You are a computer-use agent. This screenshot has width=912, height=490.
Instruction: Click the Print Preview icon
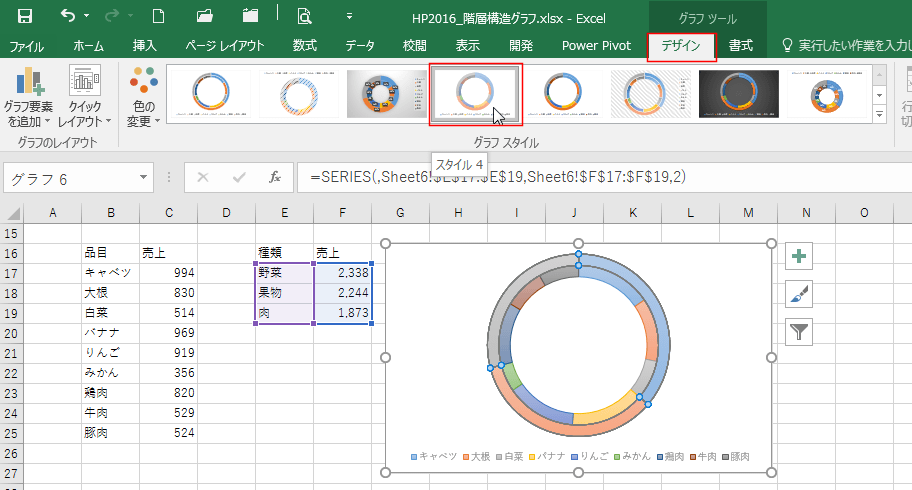click(x=304, y=16)
